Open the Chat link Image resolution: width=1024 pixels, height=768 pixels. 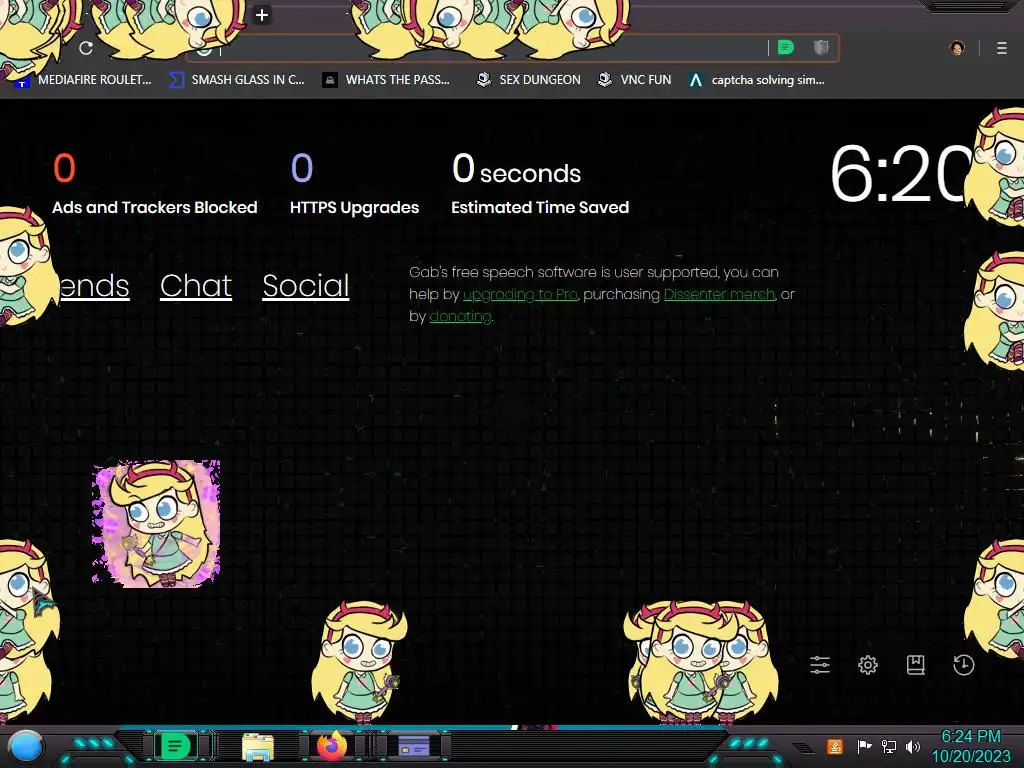196,286
